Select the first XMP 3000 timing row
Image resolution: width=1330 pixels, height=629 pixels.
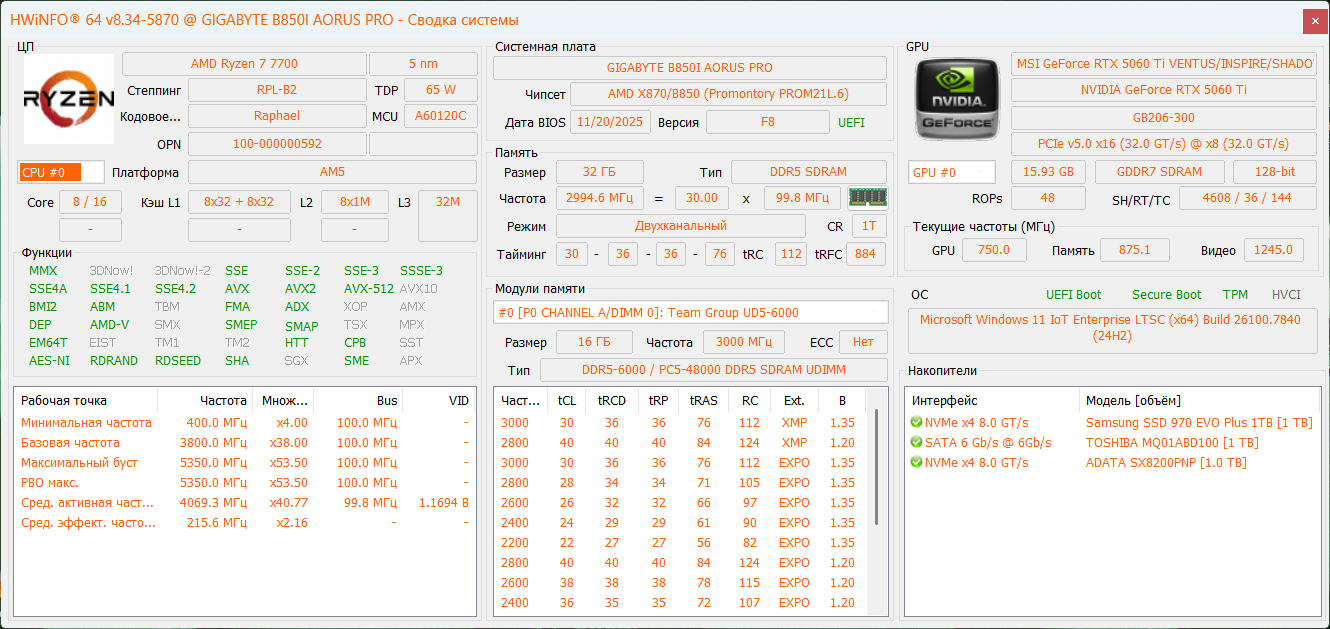[x=680, y=423]
